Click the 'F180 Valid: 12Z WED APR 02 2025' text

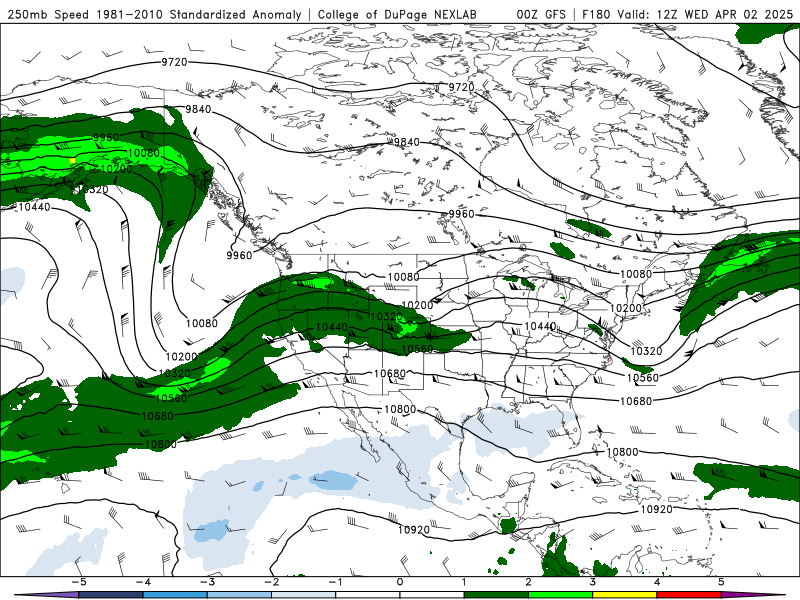tap(688, 14)
